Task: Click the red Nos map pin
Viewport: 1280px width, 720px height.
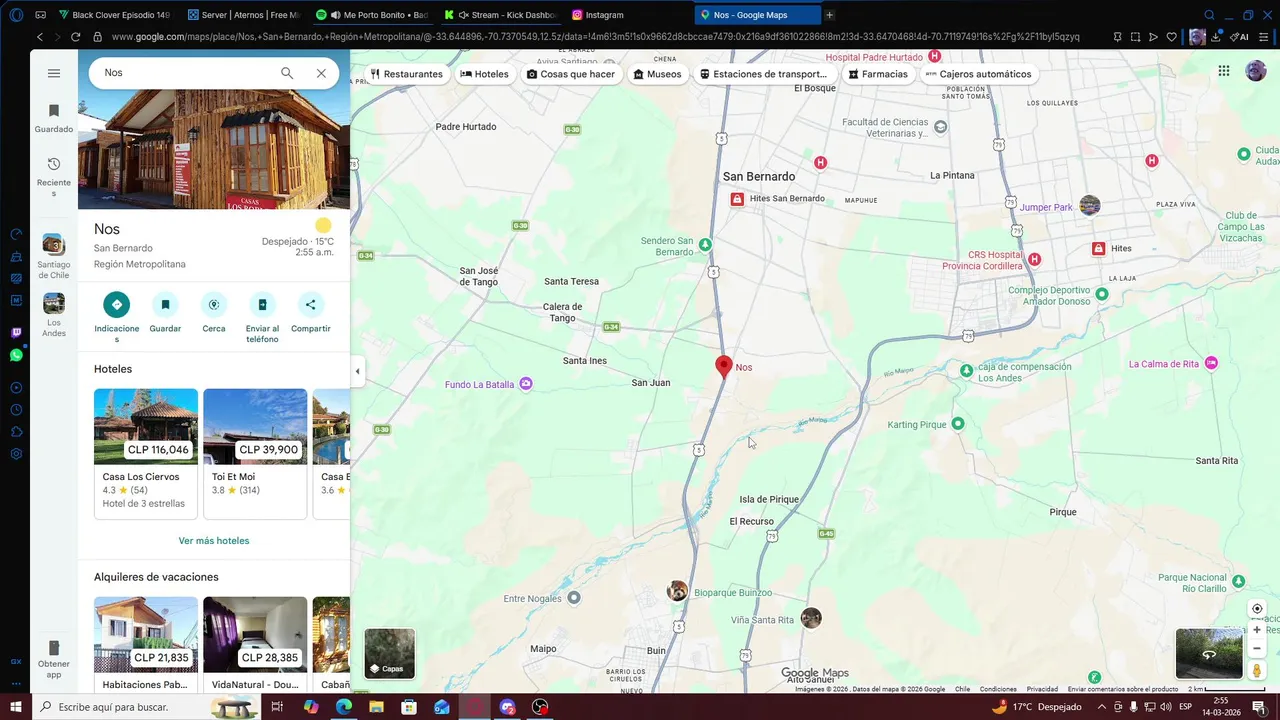Action: (x=724, y=366)
